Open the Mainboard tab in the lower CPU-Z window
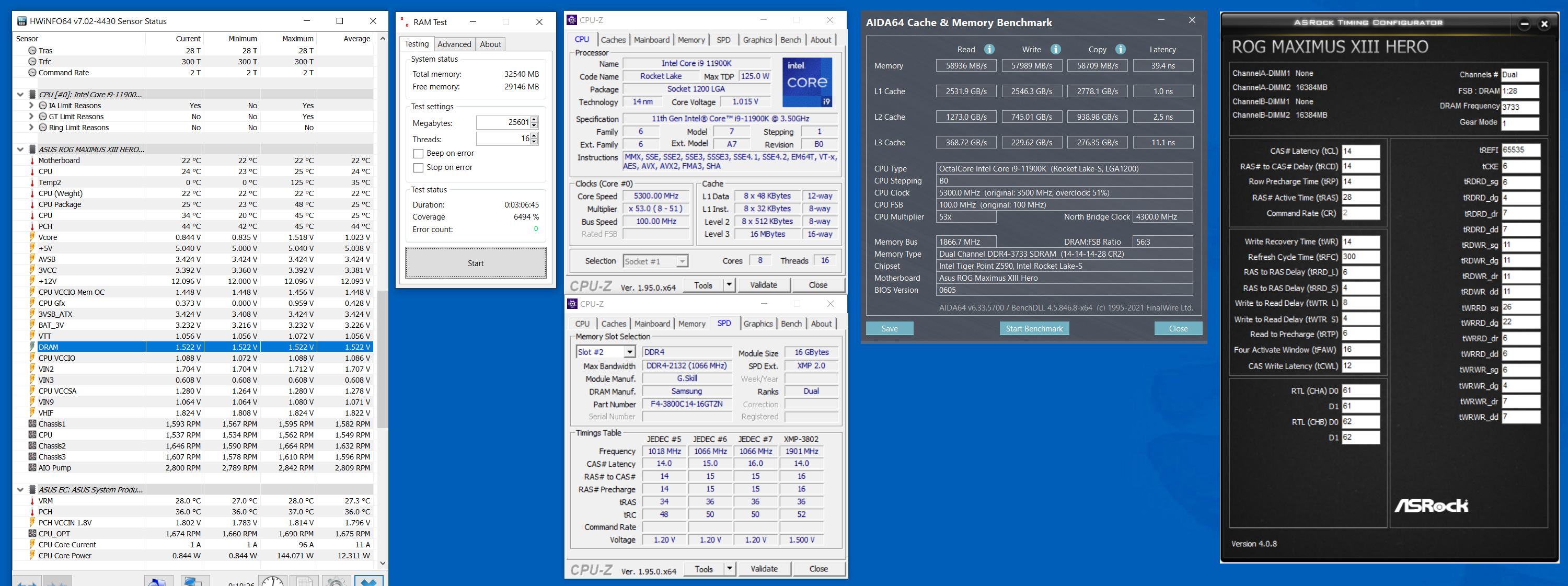The image size is (1568, 586). [652, 324]
